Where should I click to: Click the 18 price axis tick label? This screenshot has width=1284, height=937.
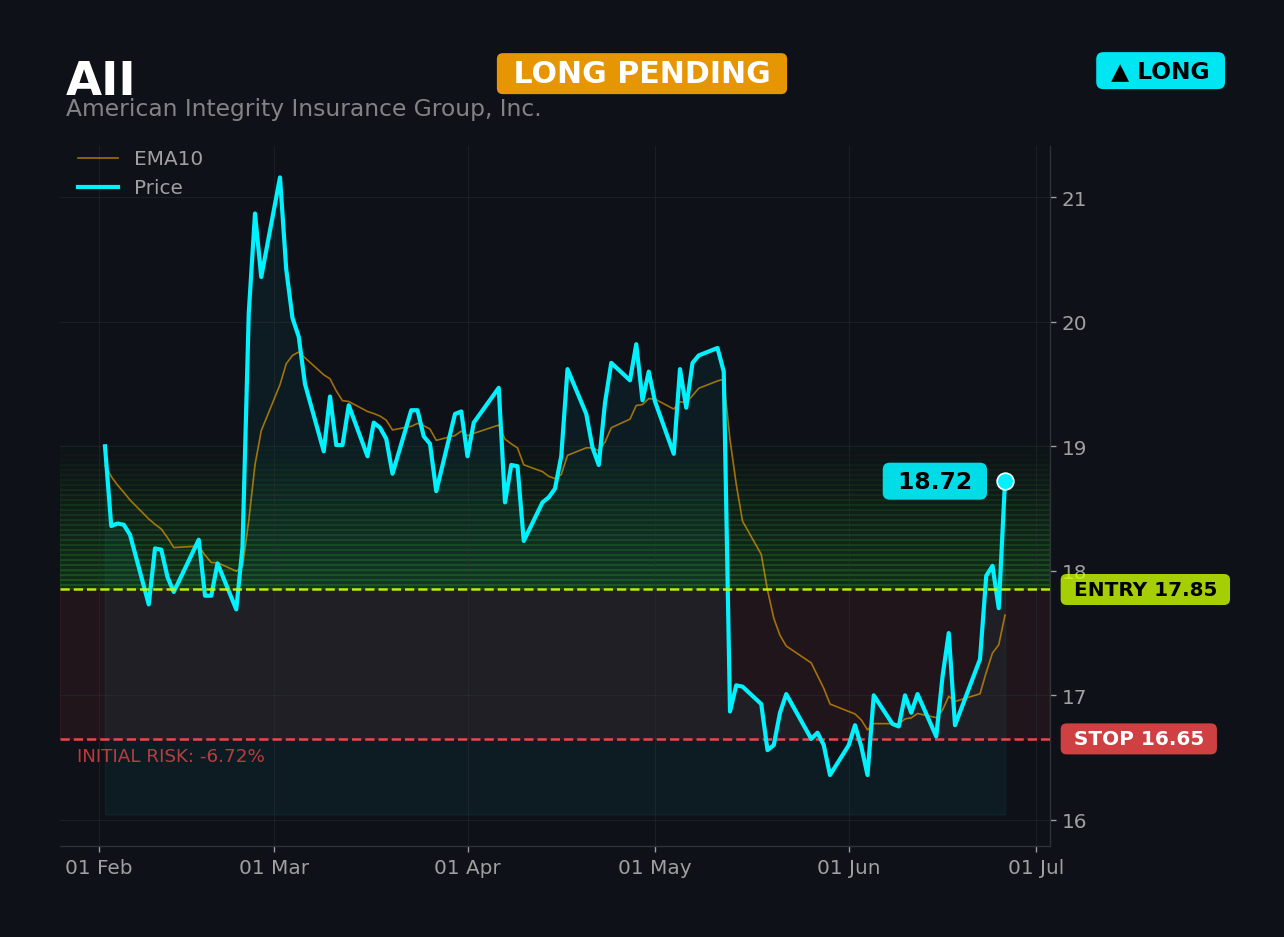[x=1074, y=571]
